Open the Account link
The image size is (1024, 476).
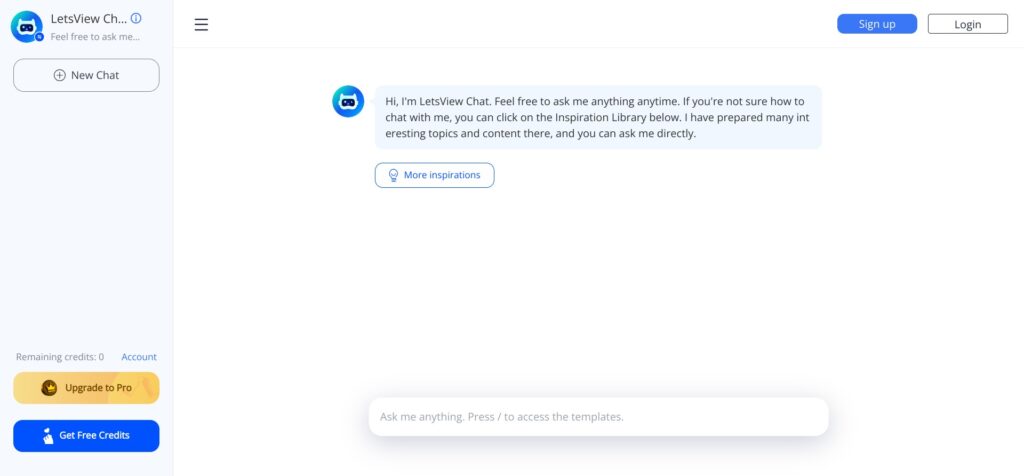(x=139, y=357)
